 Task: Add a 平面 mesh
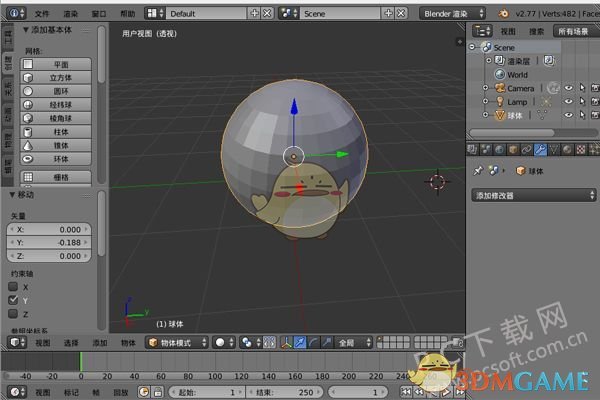click(x=56, y=64)
